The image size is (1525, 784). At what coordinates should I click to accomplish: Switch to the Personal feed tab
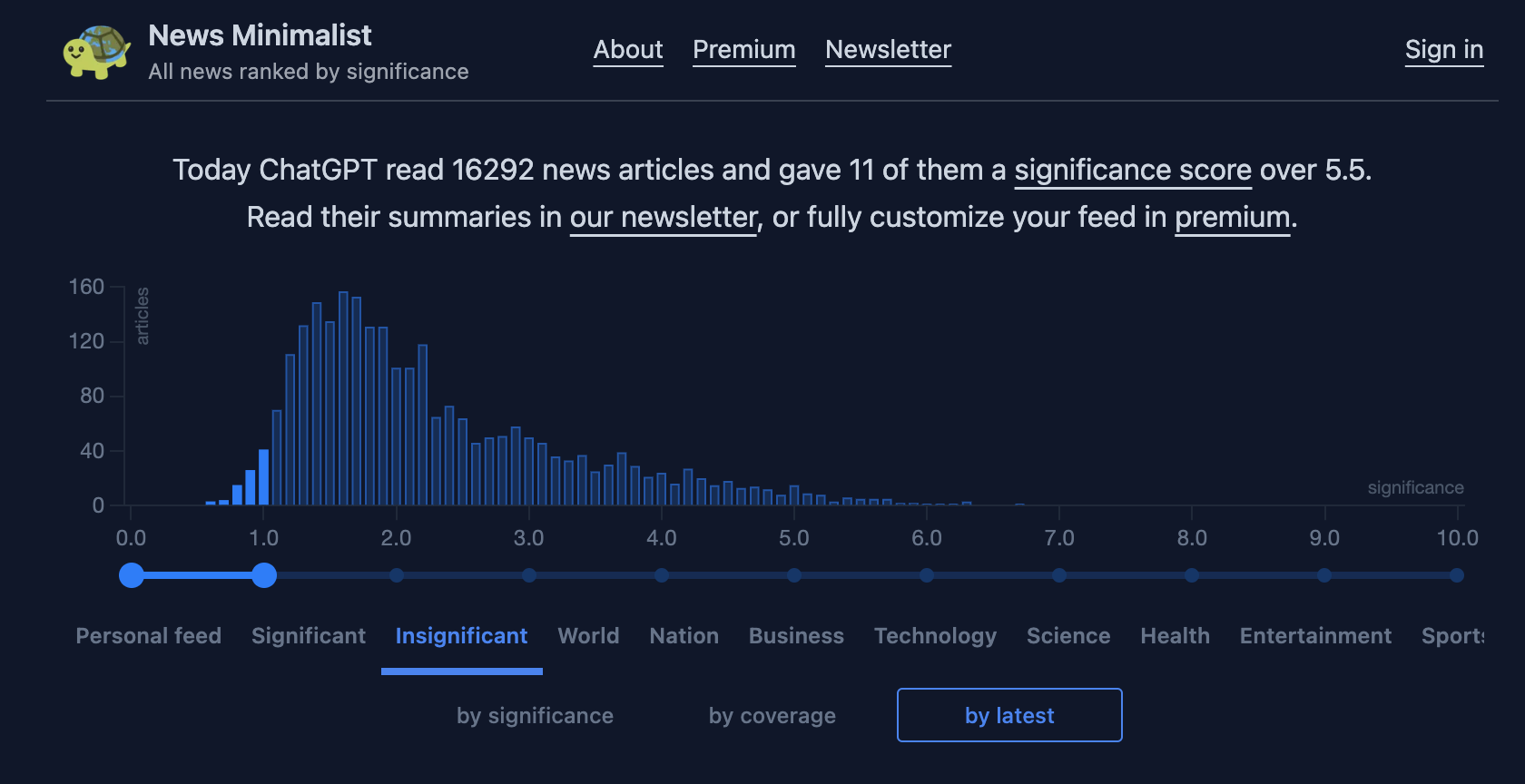click(x=149, y=636)
